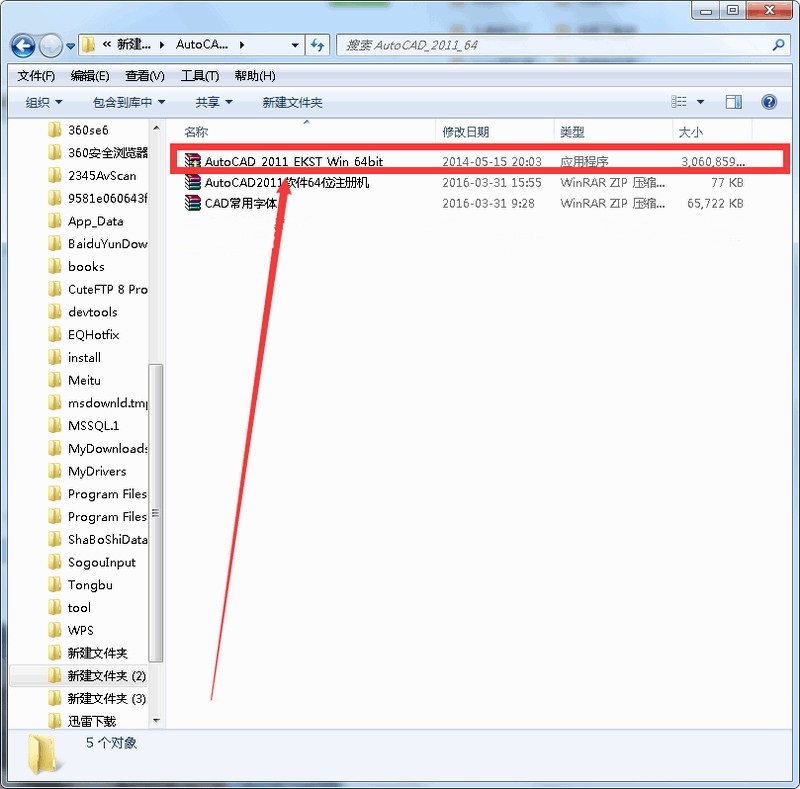Open the help question mark icon
The height and width of the screenshot is (789, 800).
click(769, 102)
